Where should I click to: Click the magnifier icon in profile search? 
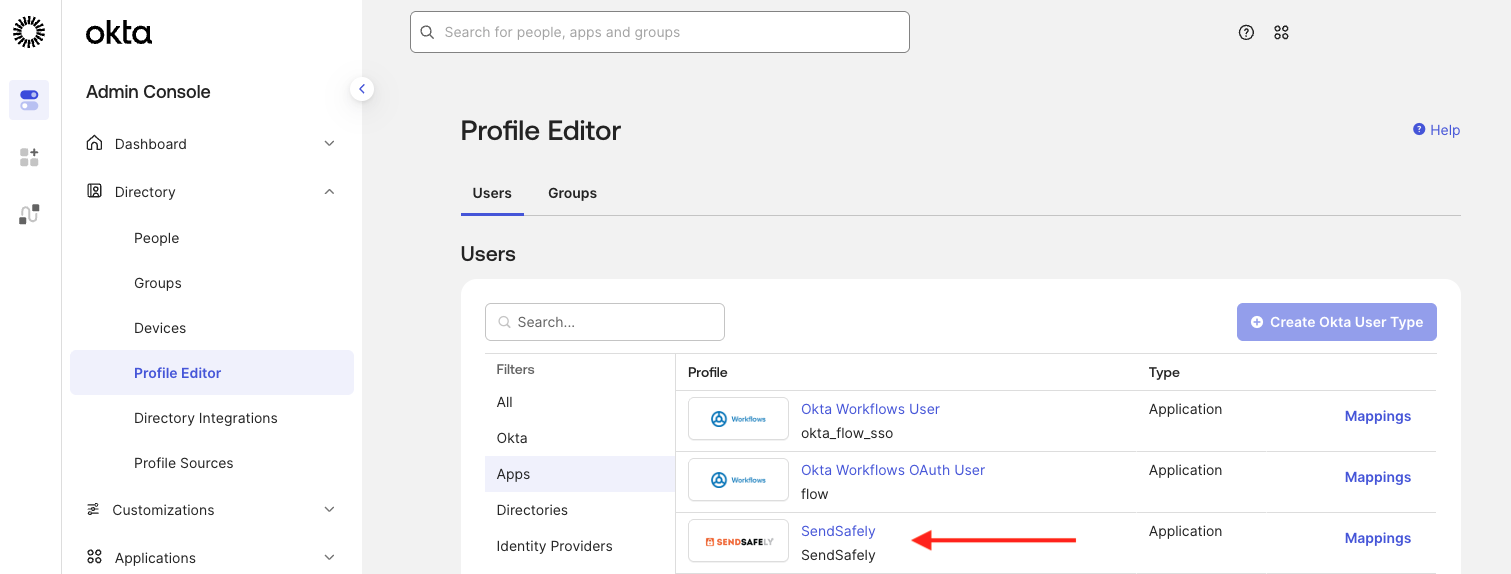point(504,322)
